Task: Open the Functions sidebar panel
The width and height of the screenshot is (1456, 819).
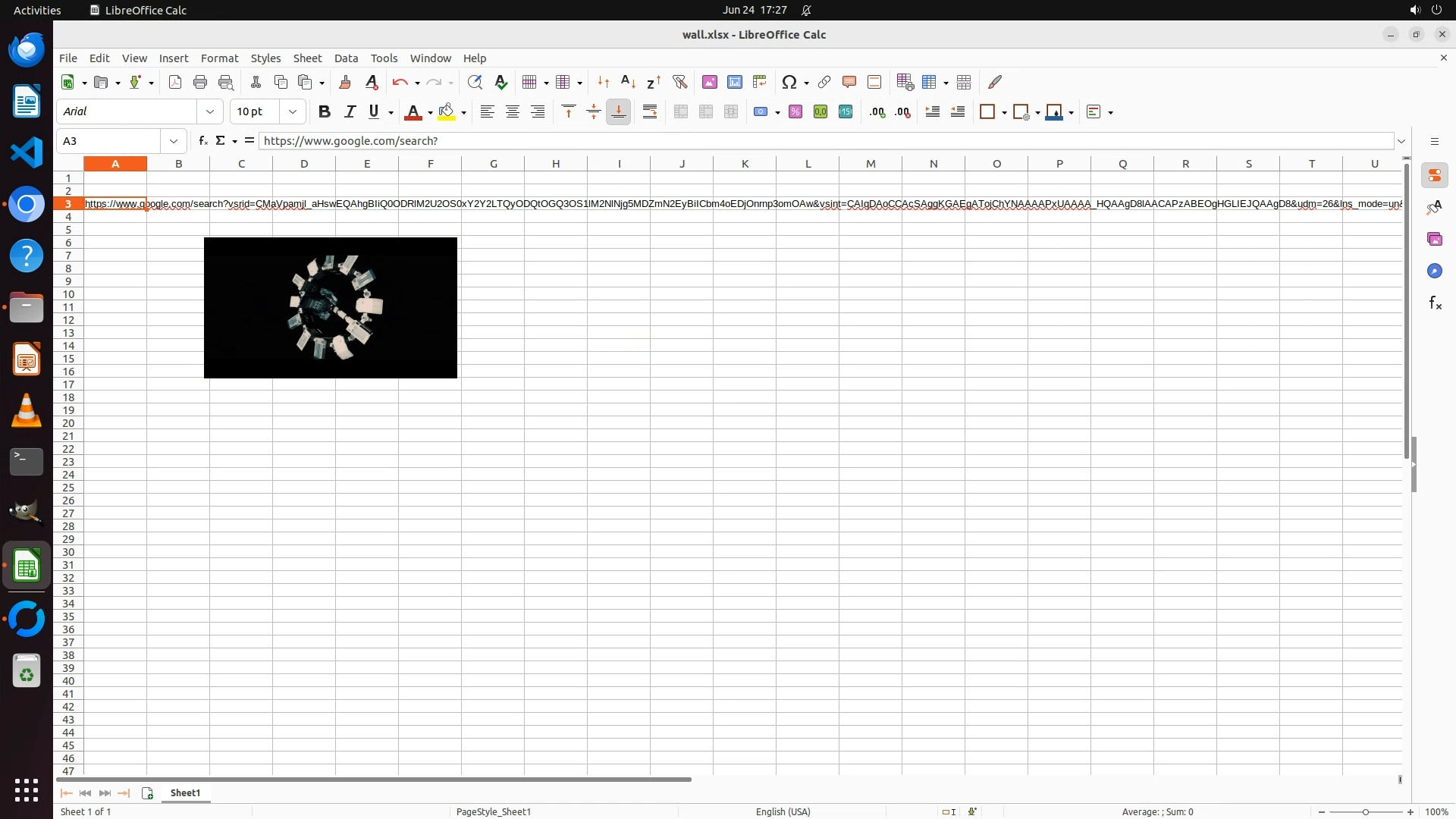Action: pyautogui.click(x=1434, y=303)
